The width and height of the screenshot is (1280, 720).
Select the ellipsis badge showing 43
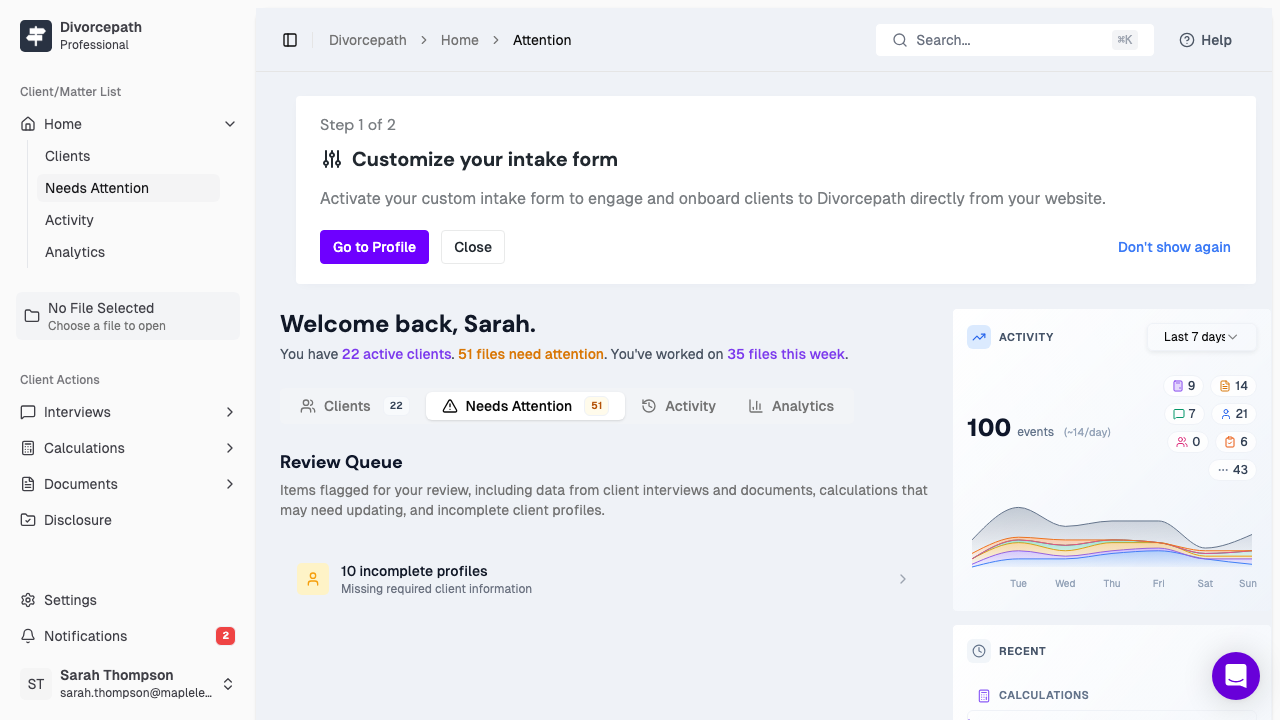1233,470
